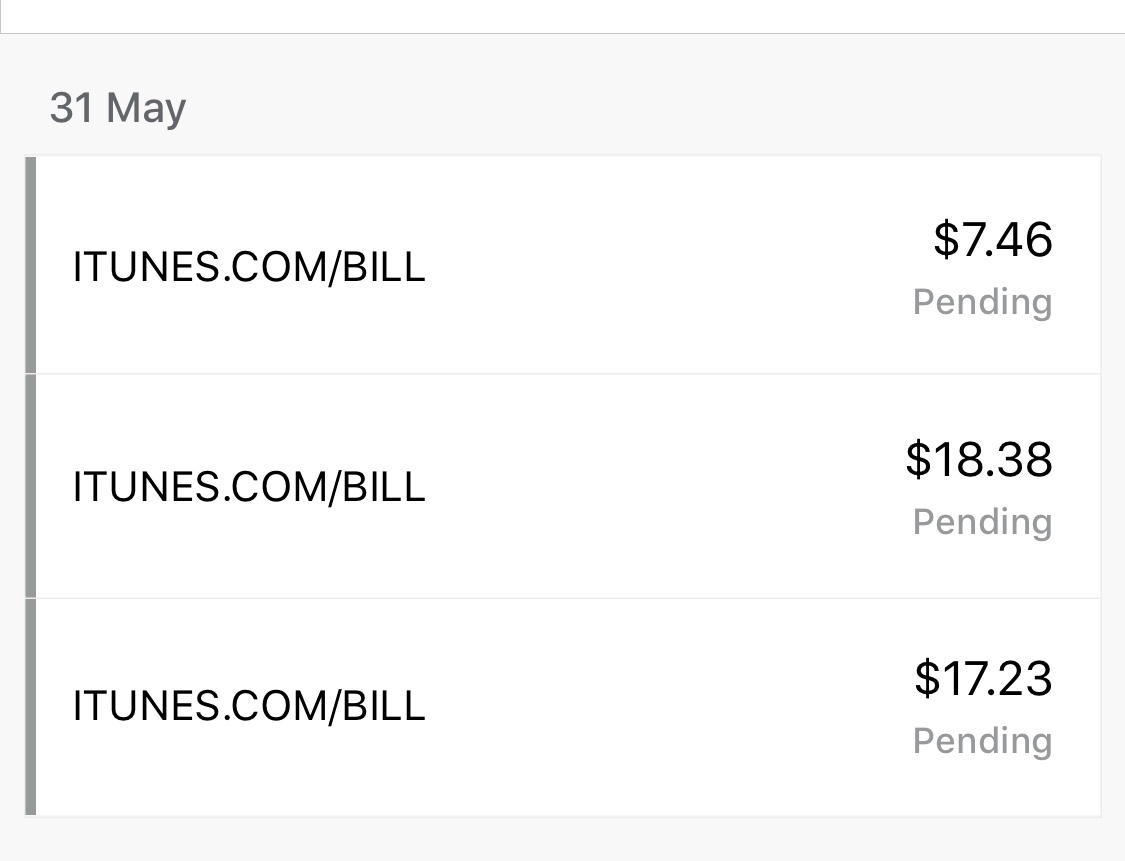
Task: Select ITUNES.COM/BILL merchant name for $18.38 charge
Action: pos(249,487)
